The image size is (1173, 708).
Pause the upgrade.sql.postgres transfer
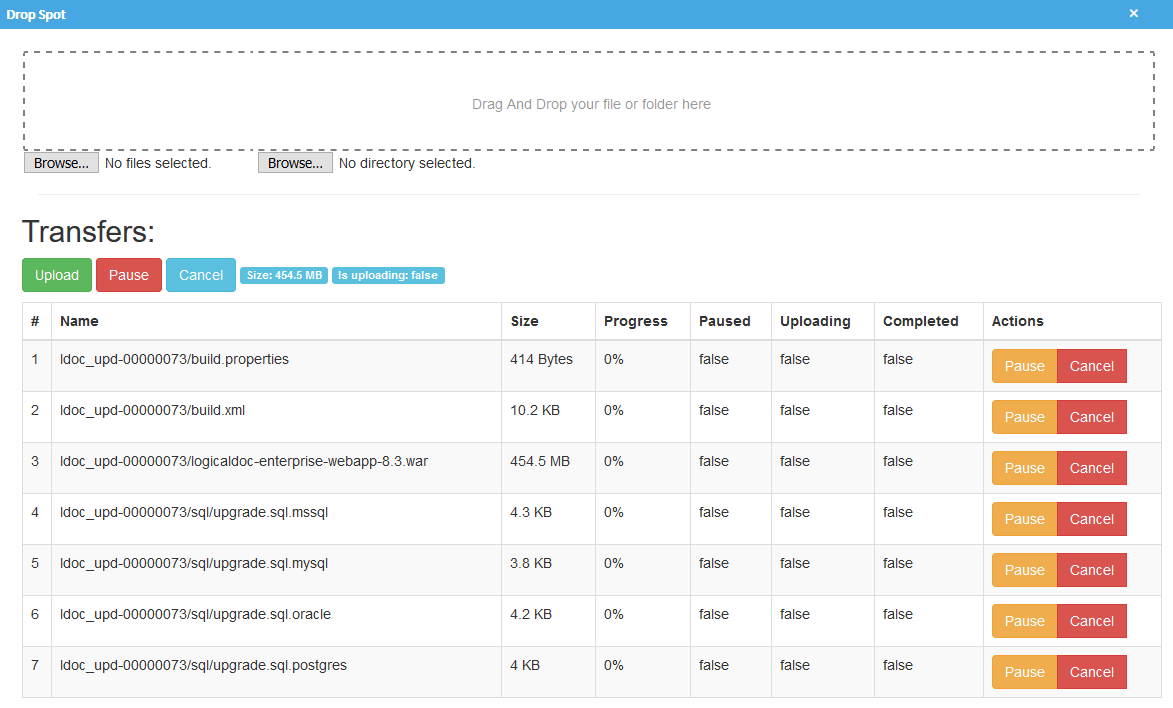point(1024,671)
